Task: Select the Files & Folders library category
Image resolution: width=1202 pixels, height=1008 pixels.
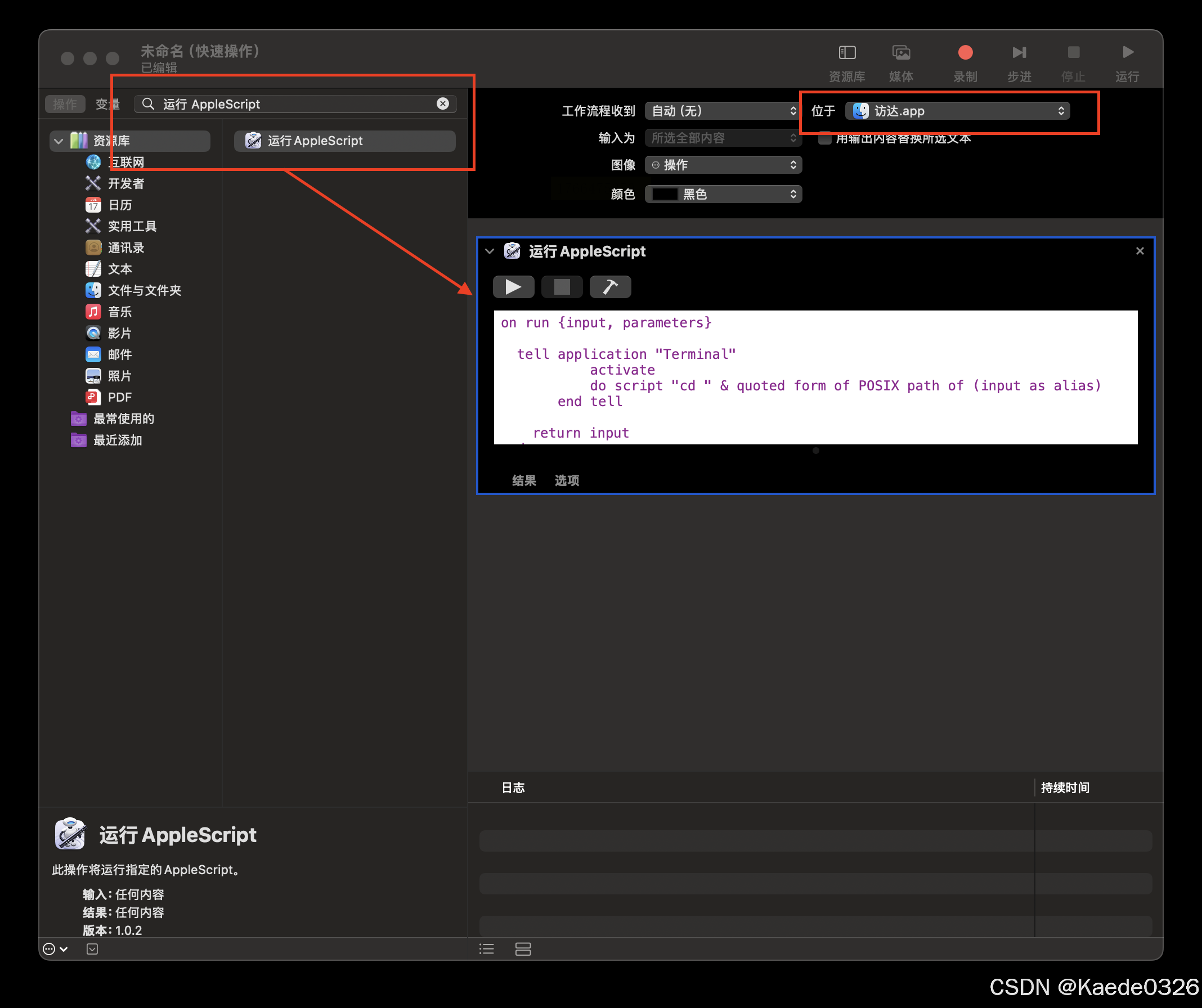Action: click(144, 291)
